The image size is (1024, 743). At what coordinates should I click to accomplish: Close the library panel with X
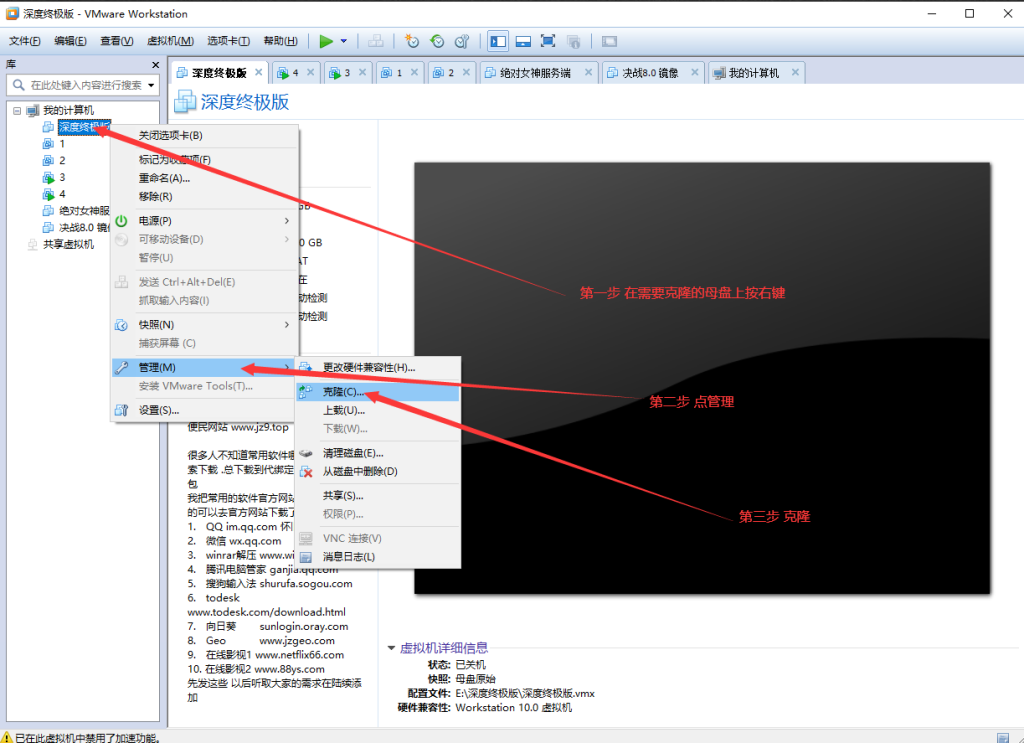coord(155,65)
